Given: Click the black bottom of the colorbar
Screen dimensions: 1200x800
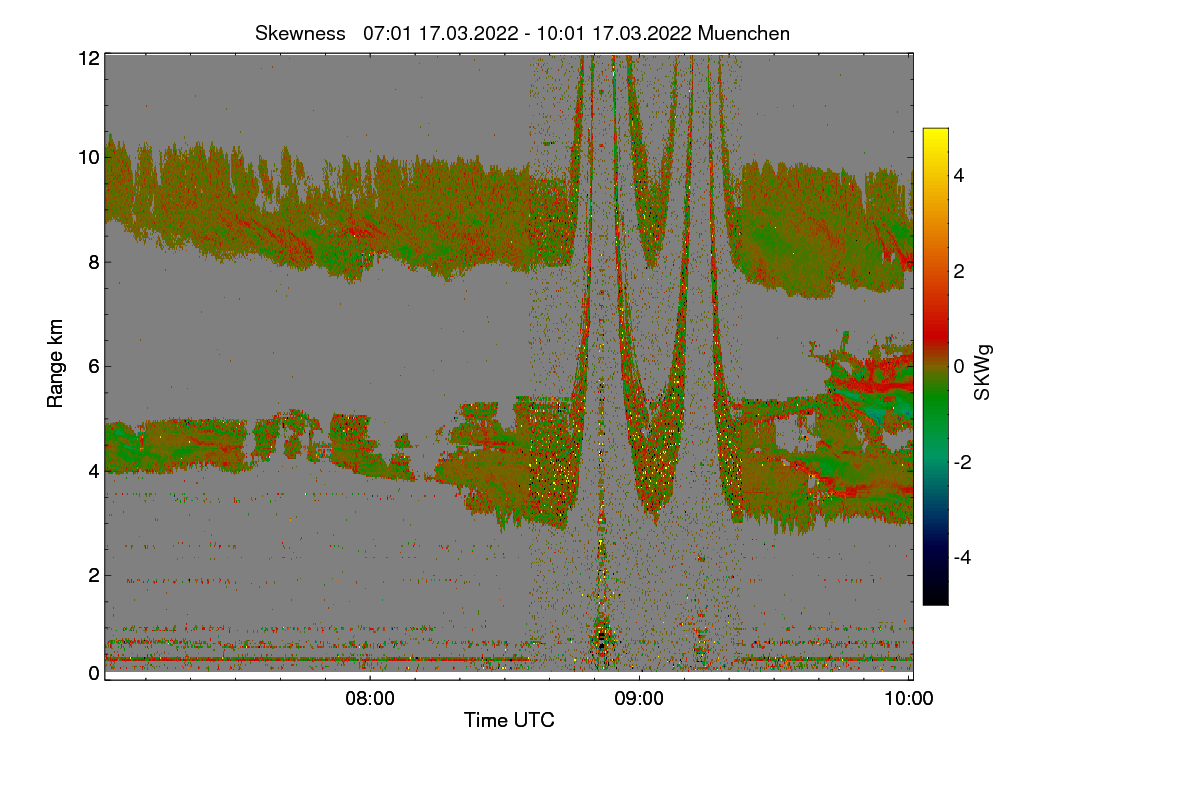Looking at the screenshot, I should coord(935,595).
